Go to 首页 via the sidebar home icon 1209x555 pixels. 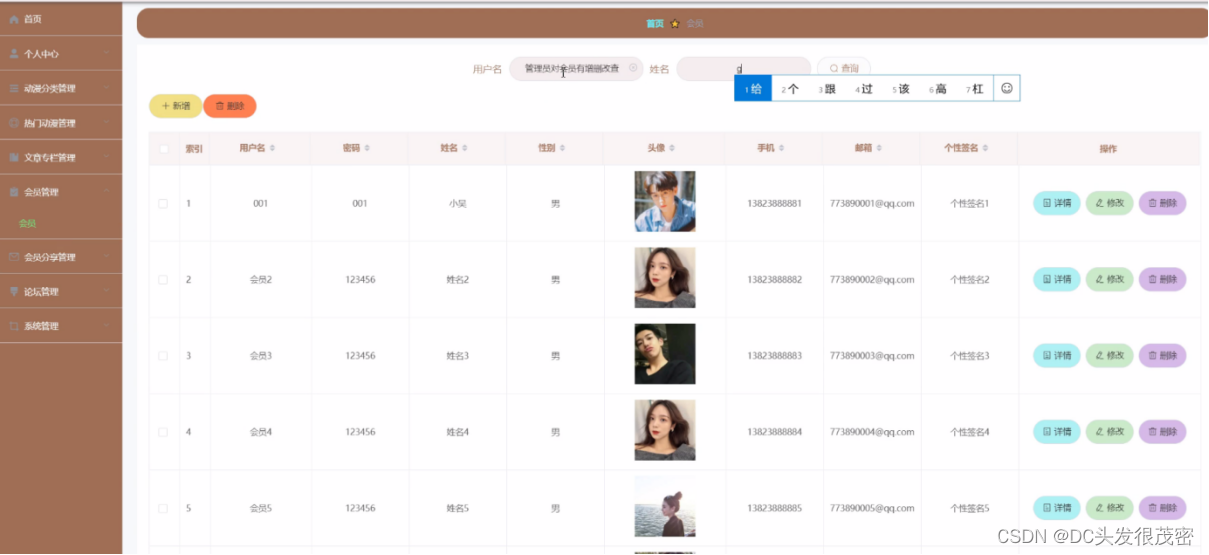(x=14, y=19)
